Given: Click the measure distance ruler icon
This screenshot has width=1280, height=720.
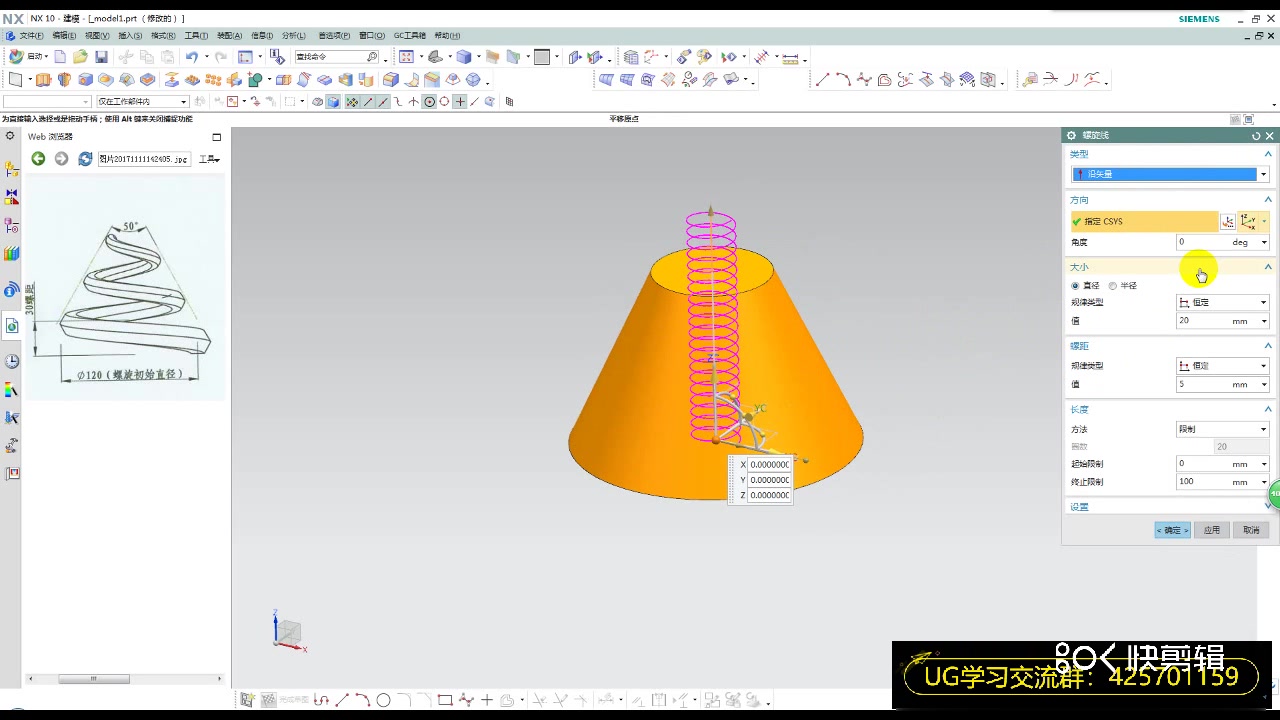Looking at the screenshot, I should [x=790, y=57].
